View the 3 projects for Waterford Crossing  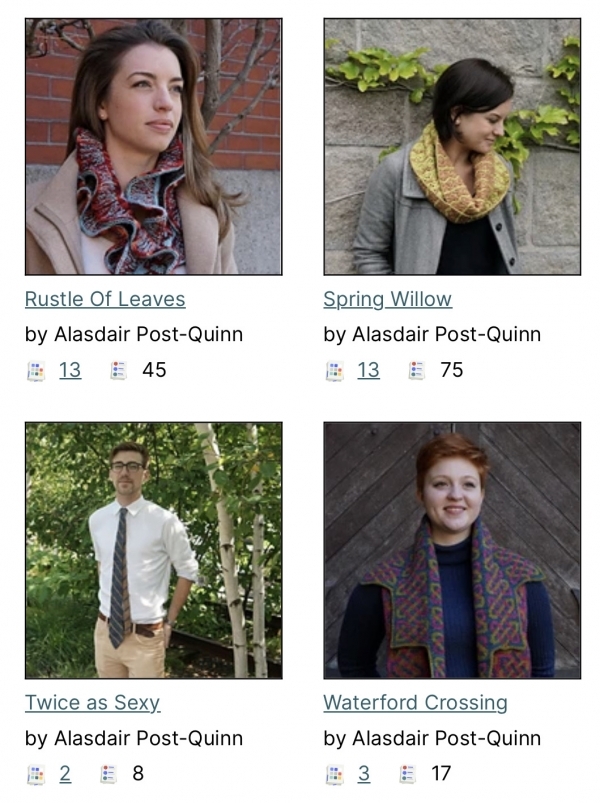click(363, 773)
